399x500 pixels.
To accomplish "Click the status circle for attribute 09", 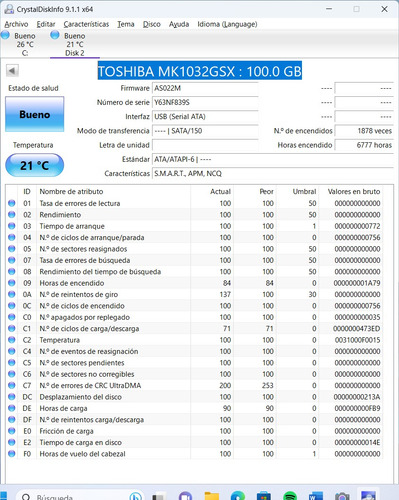I will click(12, 283).
